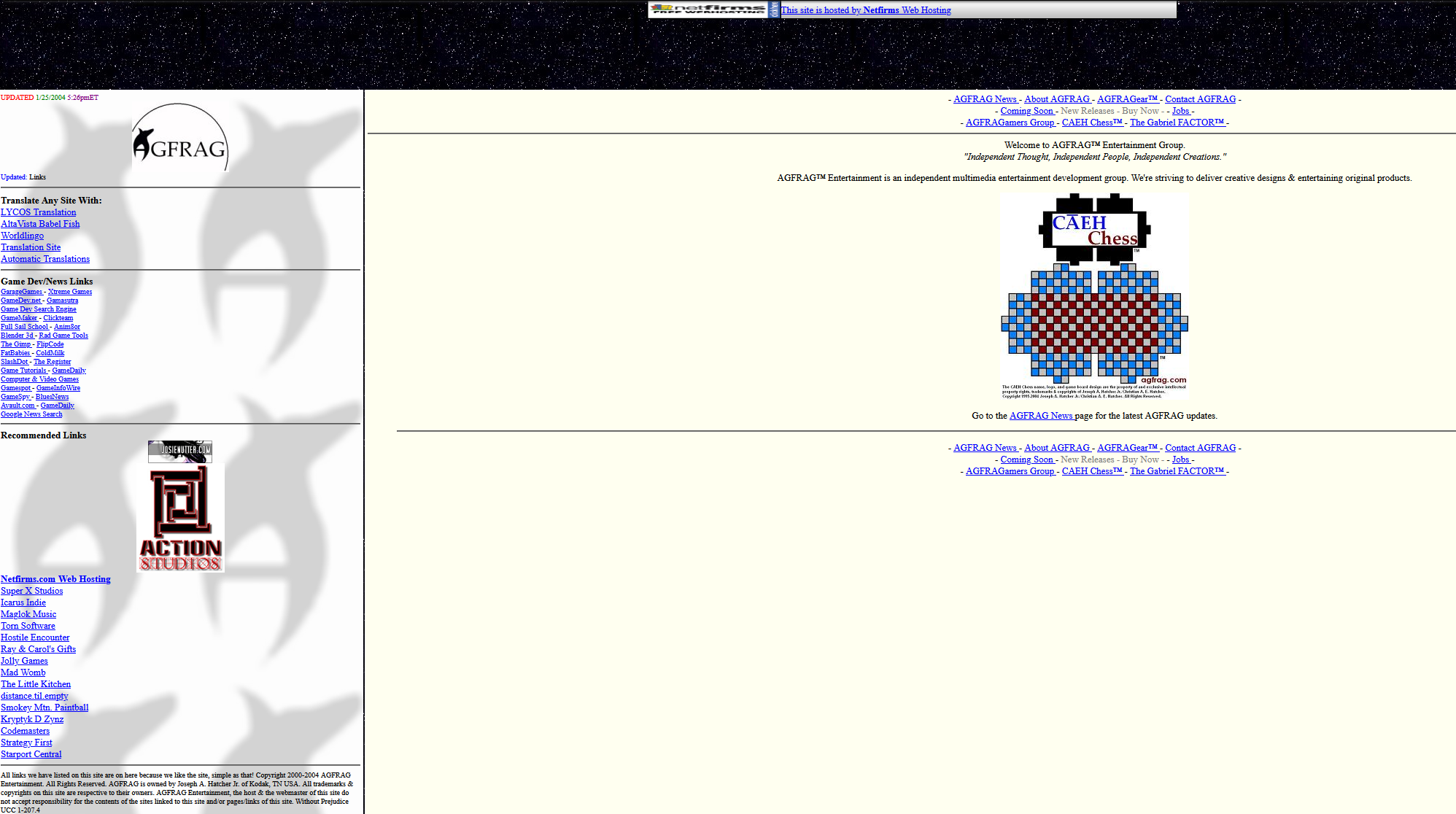Open the CAEH Chess page
Screen dimensions: 1456x814
pos(1091,122)
